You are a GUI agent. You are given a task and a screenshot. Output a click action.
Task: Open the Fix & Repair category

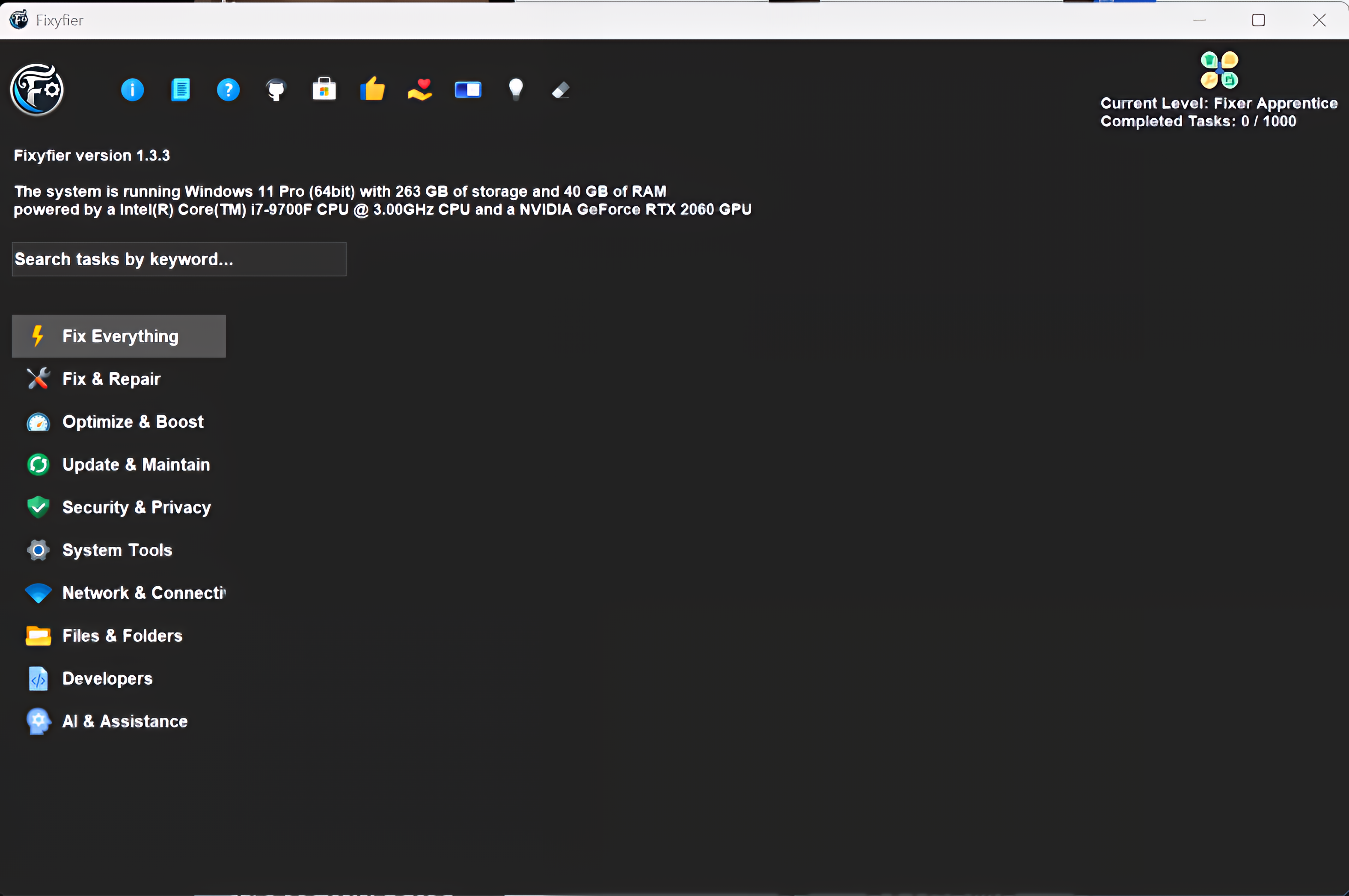tap(111, 379)
